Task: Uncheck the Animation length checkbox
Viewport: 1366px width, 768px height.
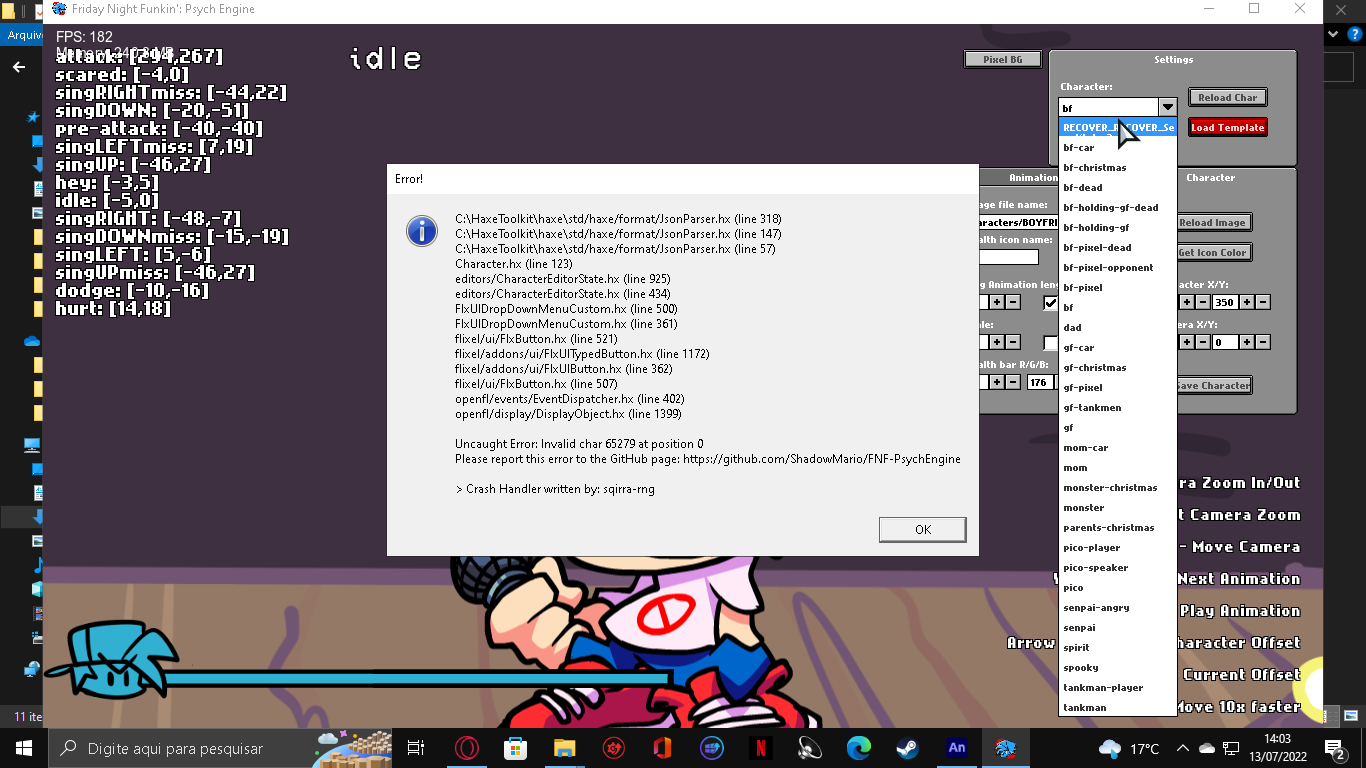Action: click(x=1049, y=302)
